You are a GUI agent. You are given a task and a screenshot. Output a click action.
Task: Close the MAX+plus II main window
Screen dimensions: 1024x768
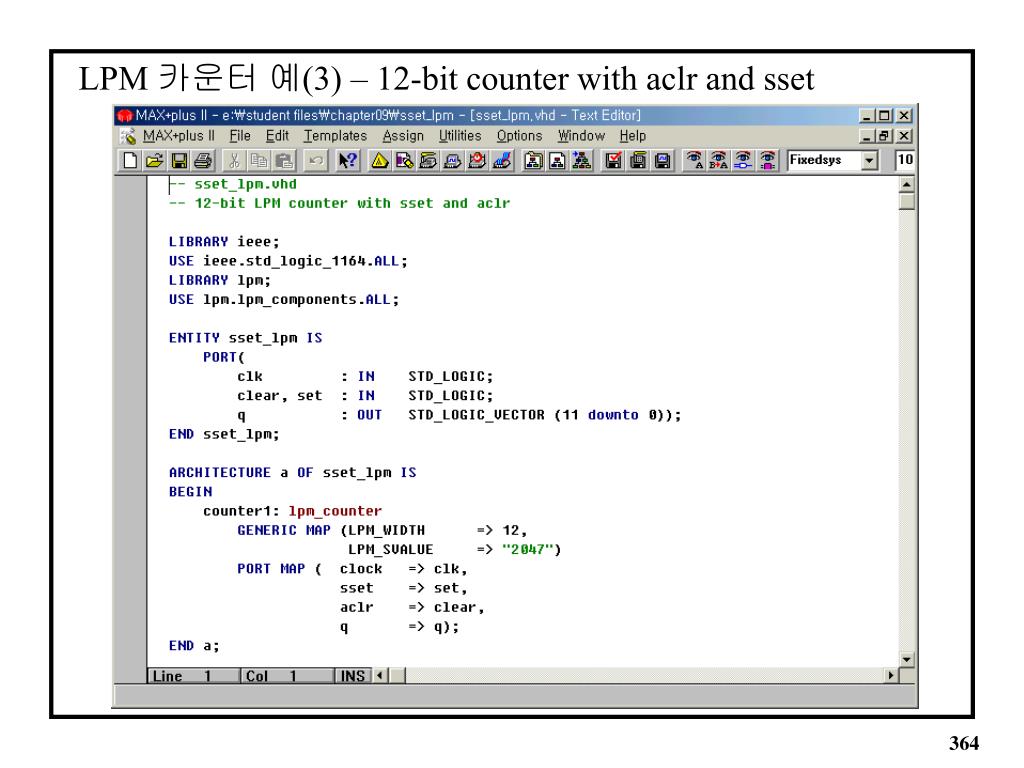pos(904,116)
